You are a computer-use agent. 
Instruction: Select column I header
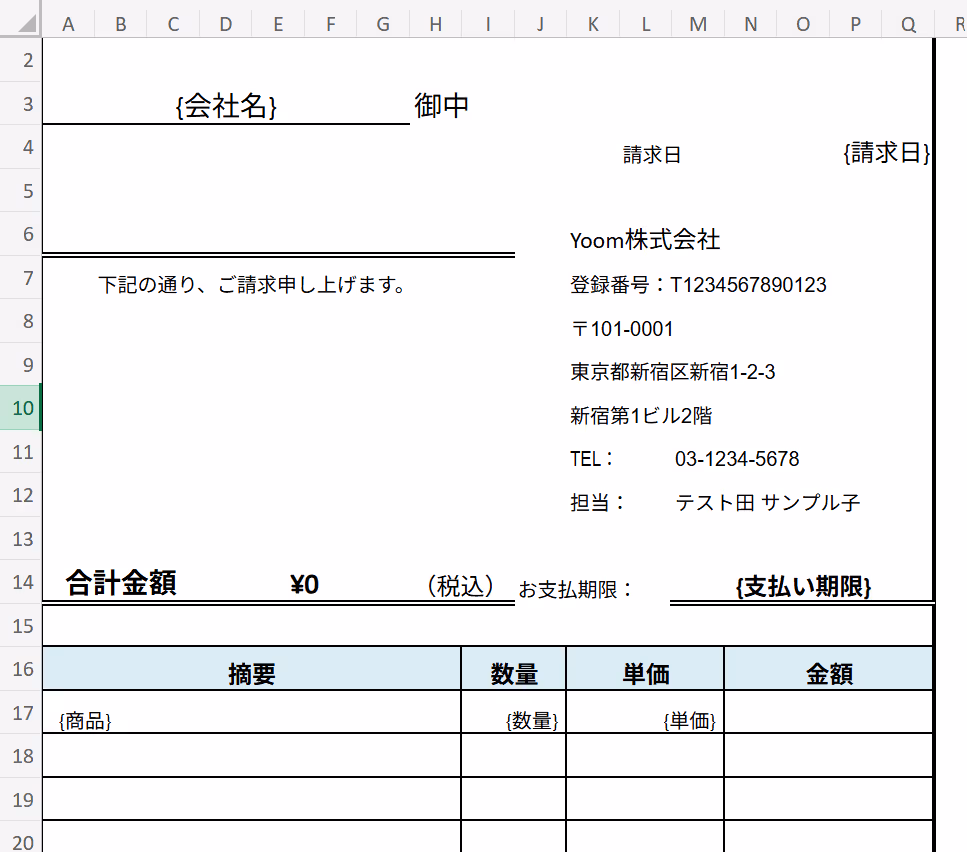488,24
